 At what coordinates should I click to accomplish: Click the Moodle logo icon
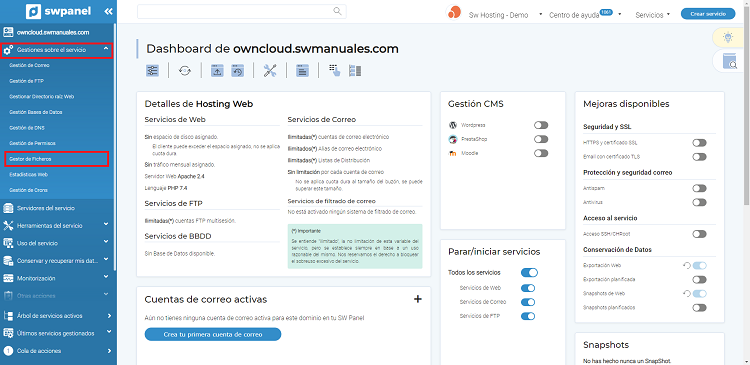453,154
